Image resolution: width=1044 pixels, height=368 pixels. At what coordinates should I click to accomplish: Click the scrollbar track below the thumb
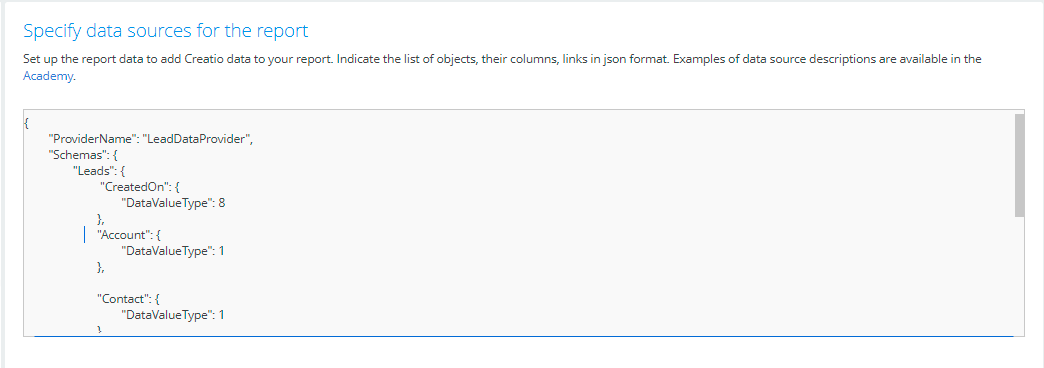(x=1019, y=276)
